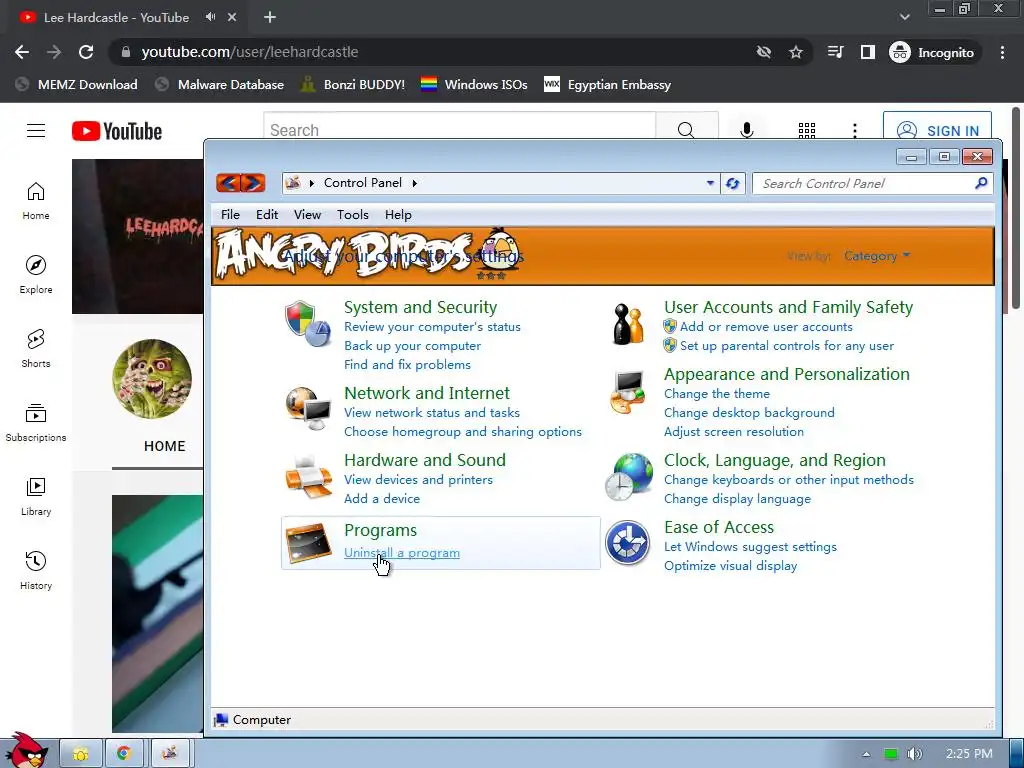Open the Tools menu
1024x768 pixels.
pos(353,215)
